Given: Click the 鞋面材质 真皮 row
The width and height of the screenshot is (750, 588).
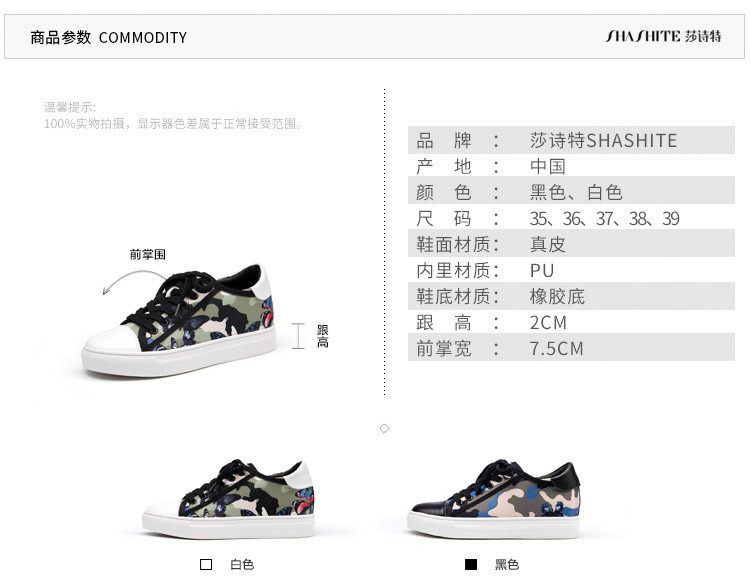Looking at the screenshot, I should point(571,244).
